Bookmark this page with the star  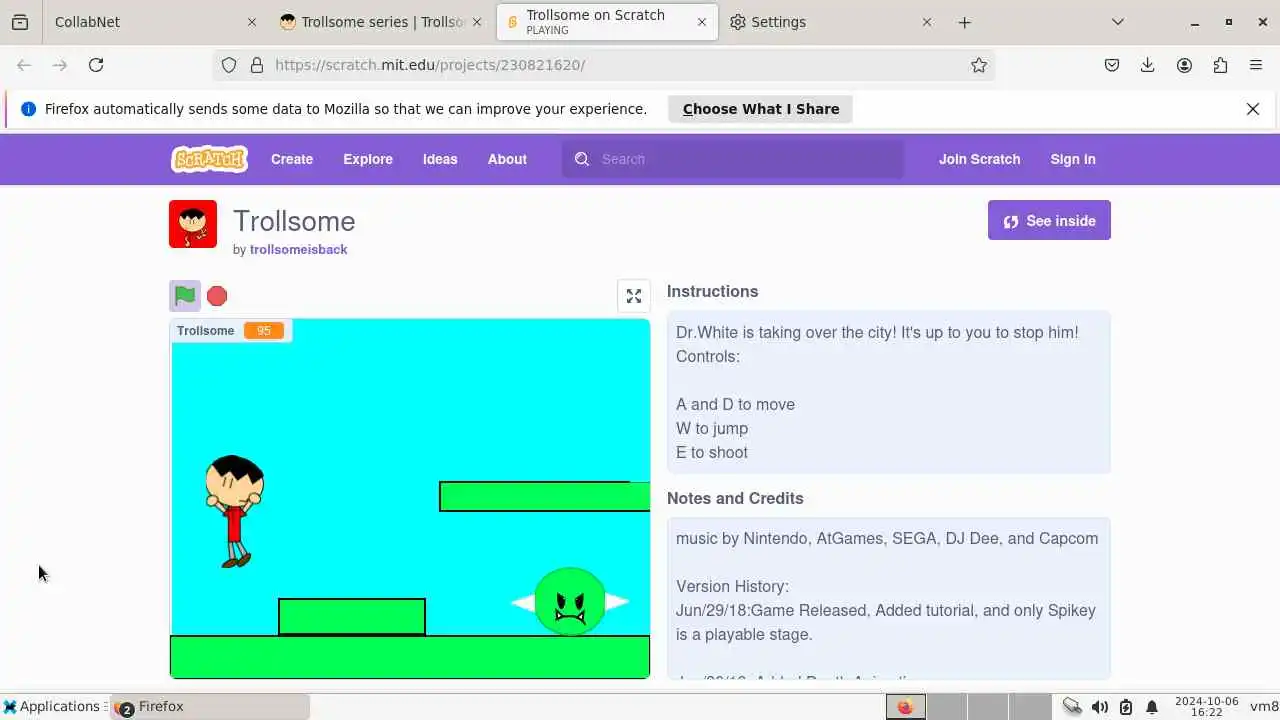pos(979,65)
